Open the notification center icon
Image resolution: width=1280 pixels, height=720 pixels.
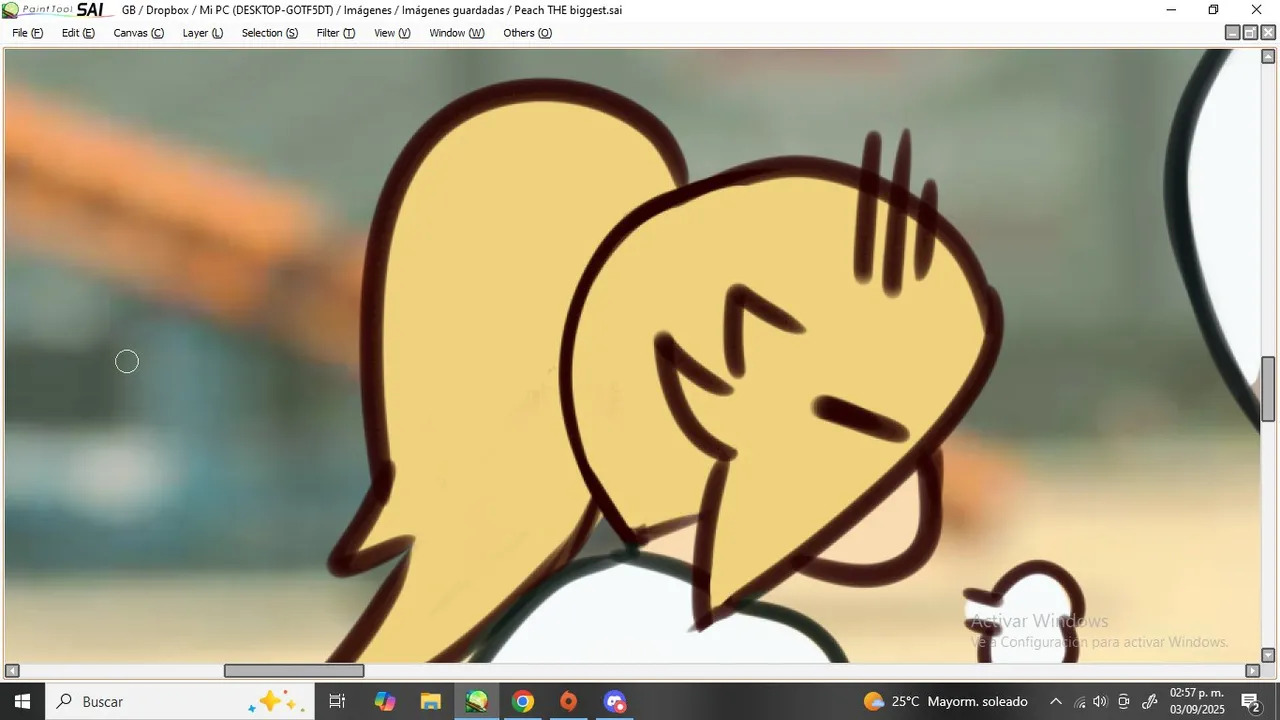(1250, 702)
